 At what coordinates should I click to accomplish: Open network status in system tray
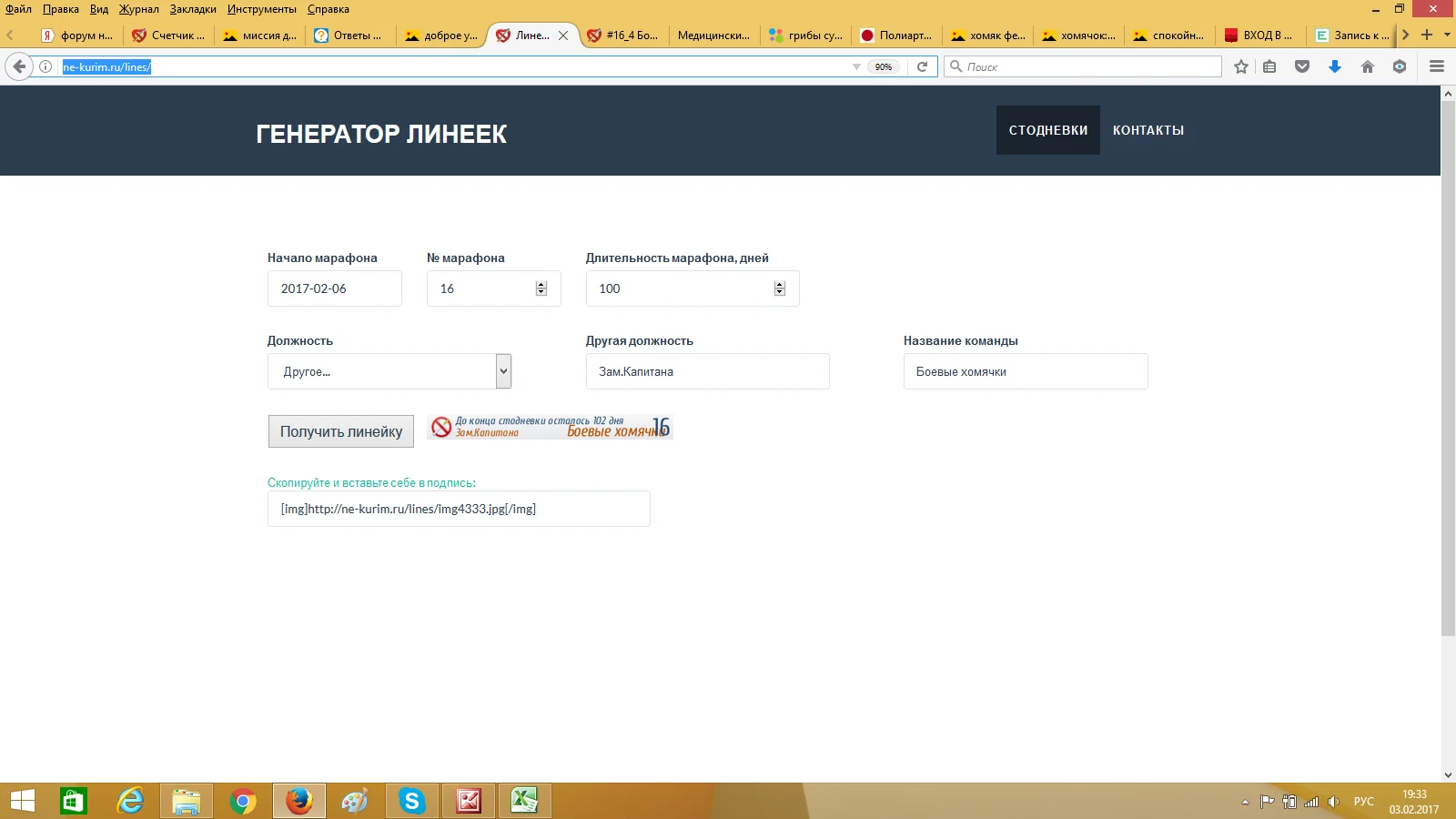(x=1311, y=802)
